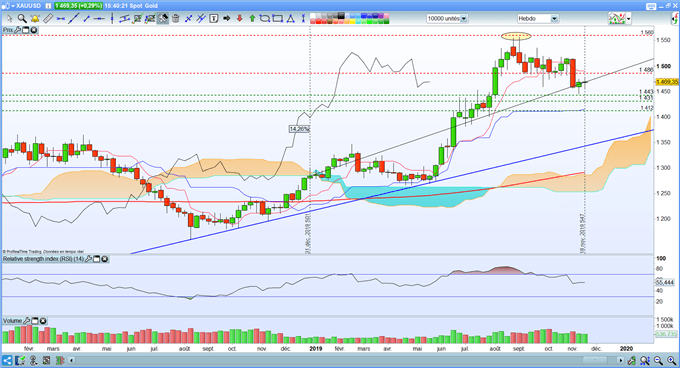680x368 pixels.
Task: Click the info icon next to XAUUSD
Action: 48,6
